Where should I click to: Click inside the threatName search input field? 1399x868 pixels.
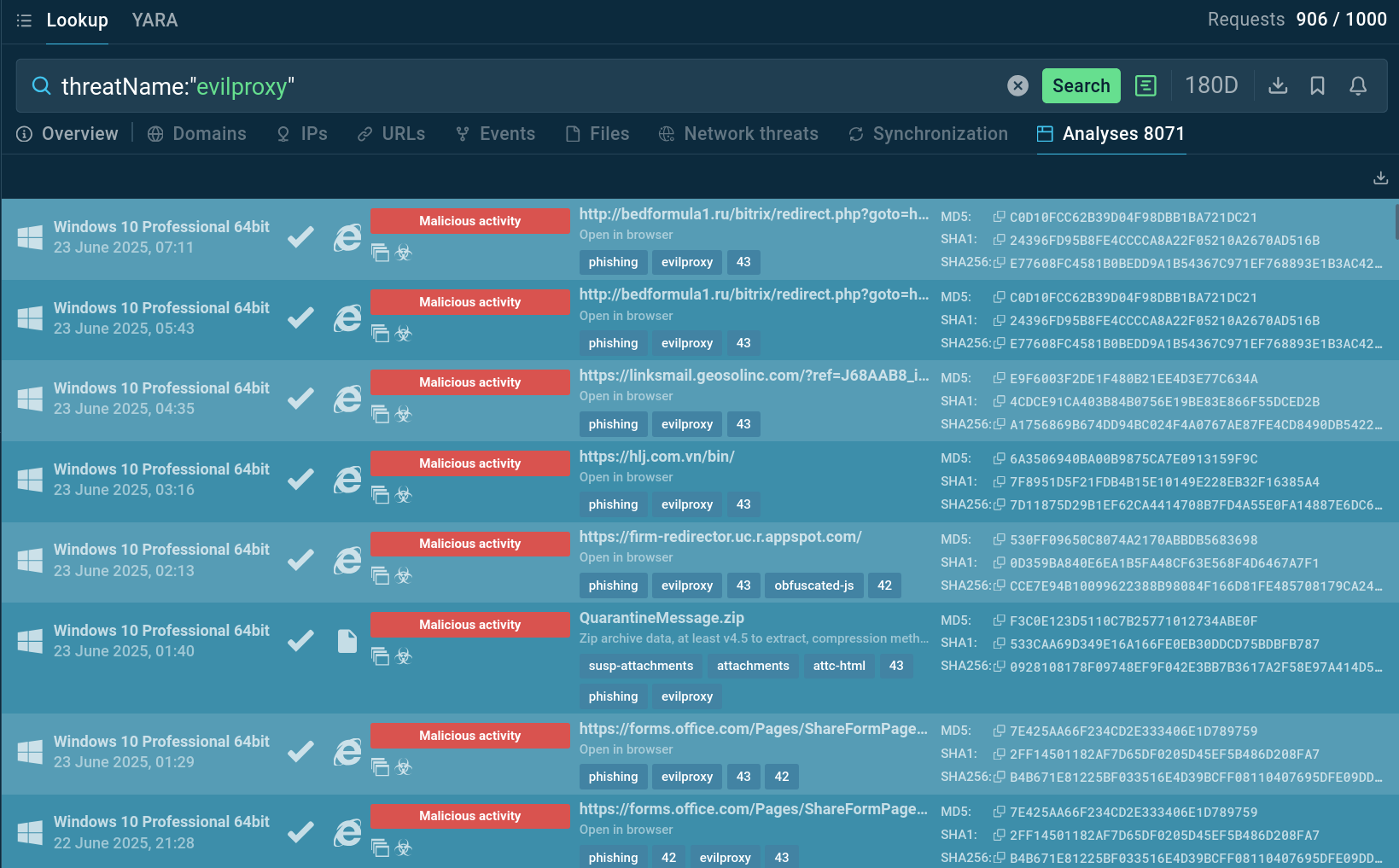[512, 86]
